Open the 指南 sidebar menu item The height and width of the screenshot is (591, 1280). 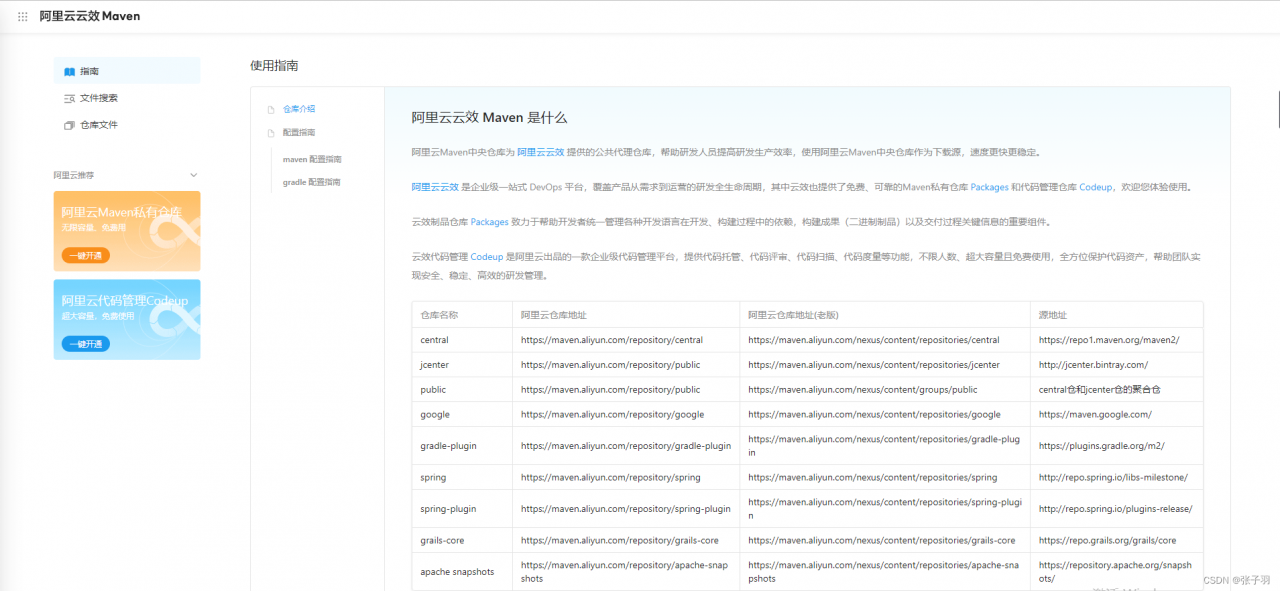pos(127,71)
